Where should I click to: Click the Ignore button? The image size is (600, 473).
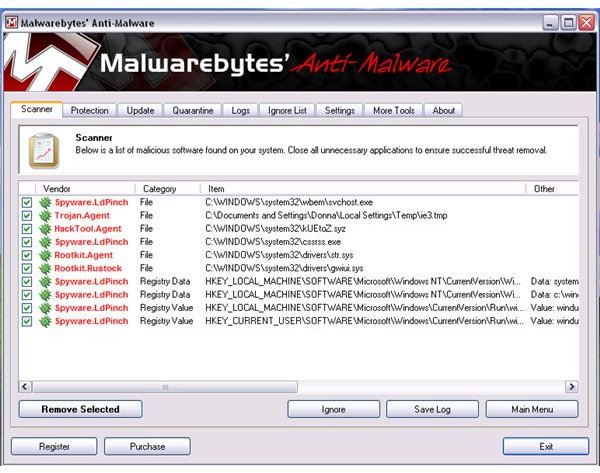333,409
